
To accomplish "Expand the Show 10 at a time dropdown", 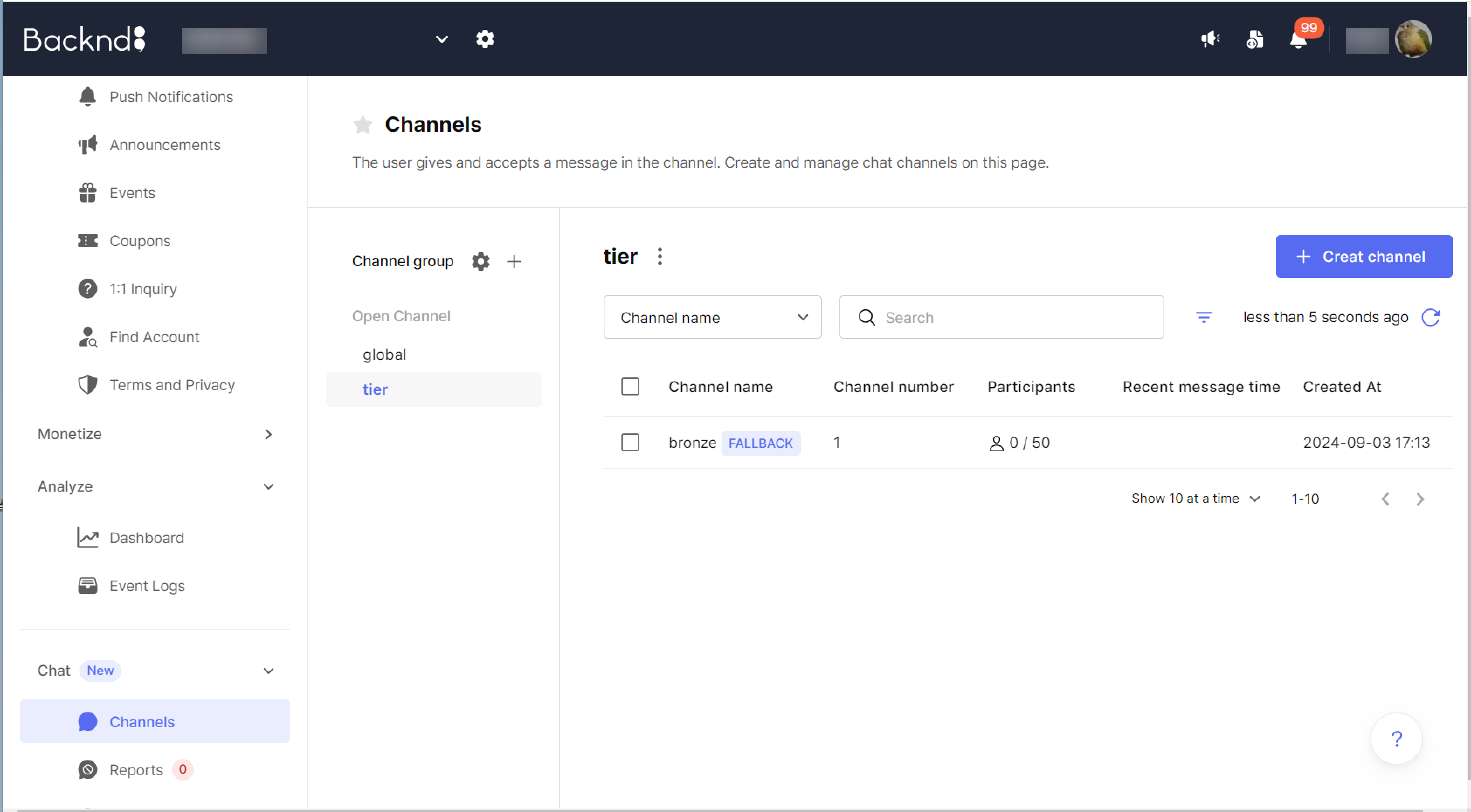I will click(1196, 499).
